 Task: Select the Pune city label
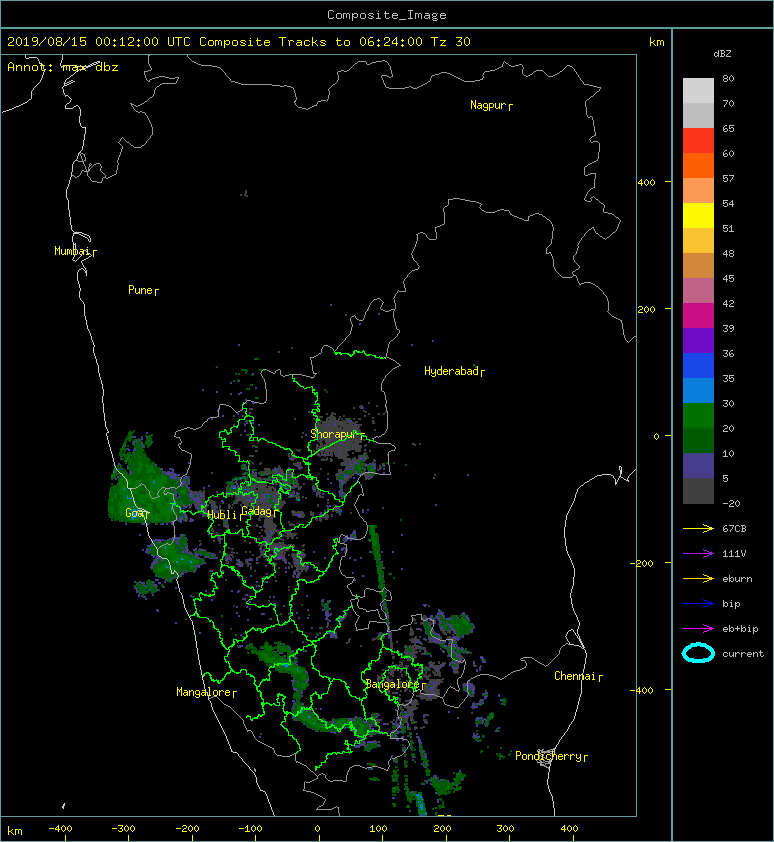pyautogui.click(x=141, y=290)
